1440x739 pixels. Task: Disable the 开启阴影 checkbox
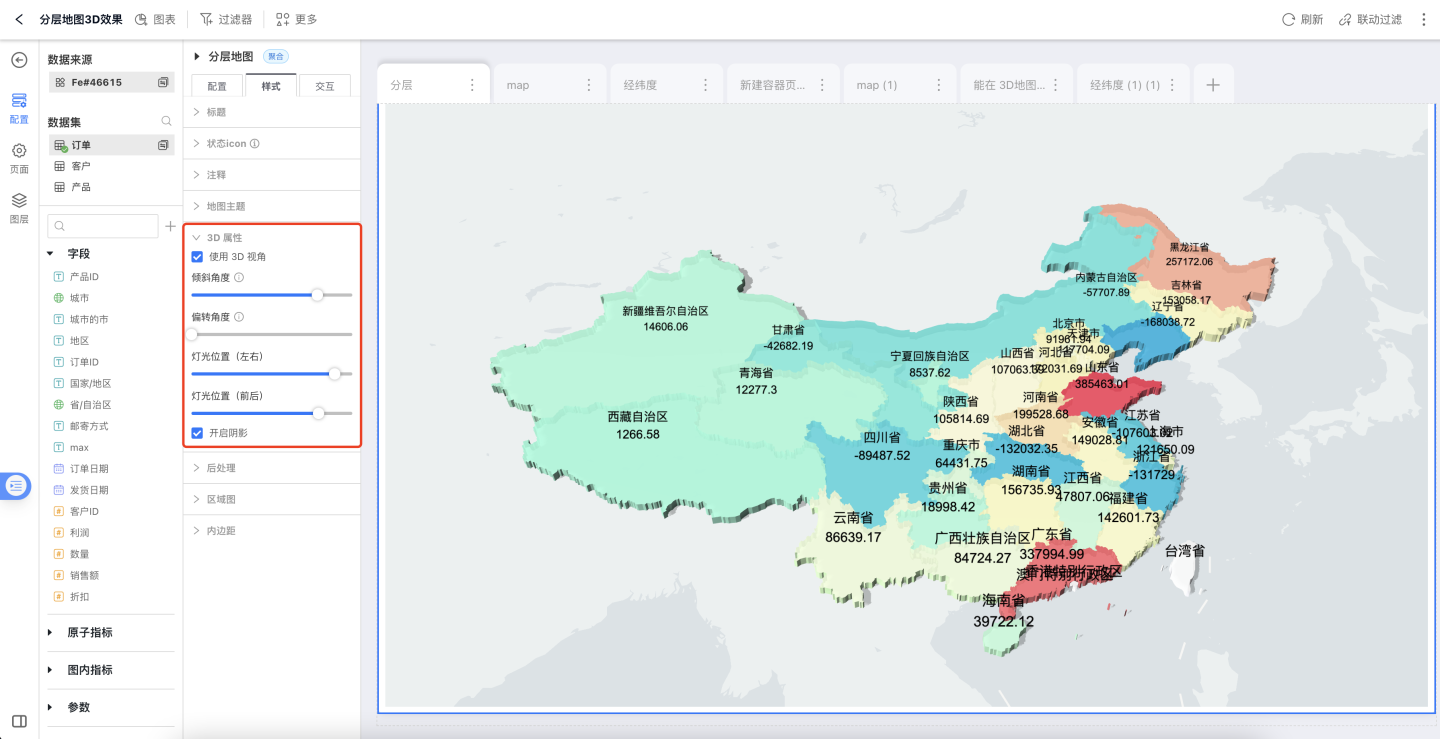point(197,433)
